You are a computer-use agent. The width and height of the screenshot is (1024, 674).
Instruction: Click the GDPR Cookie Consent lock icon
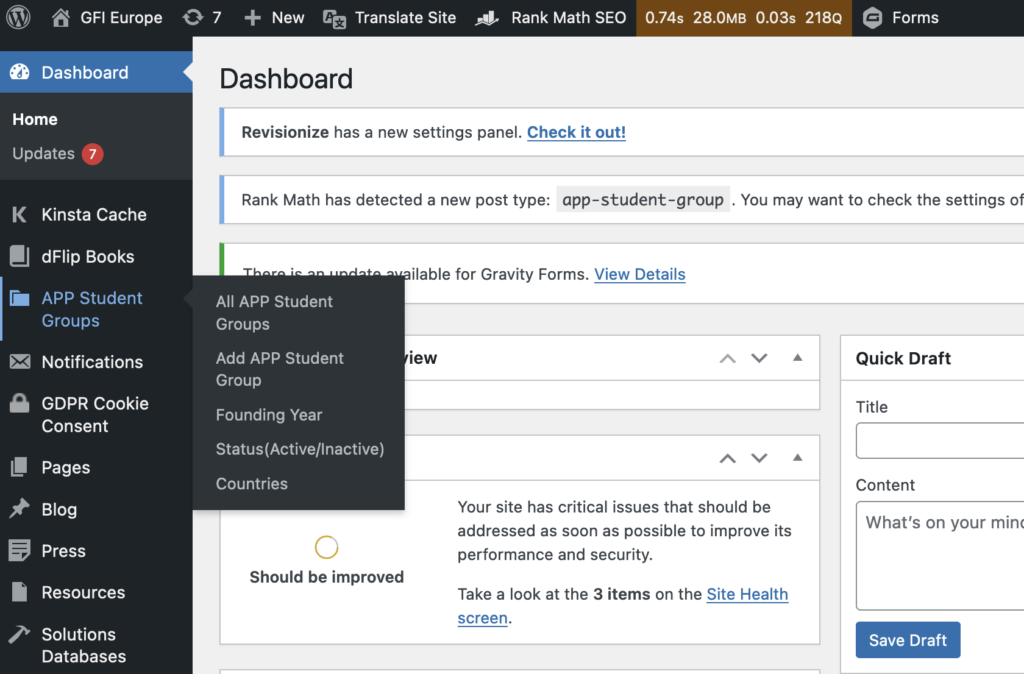pos(19,404)
